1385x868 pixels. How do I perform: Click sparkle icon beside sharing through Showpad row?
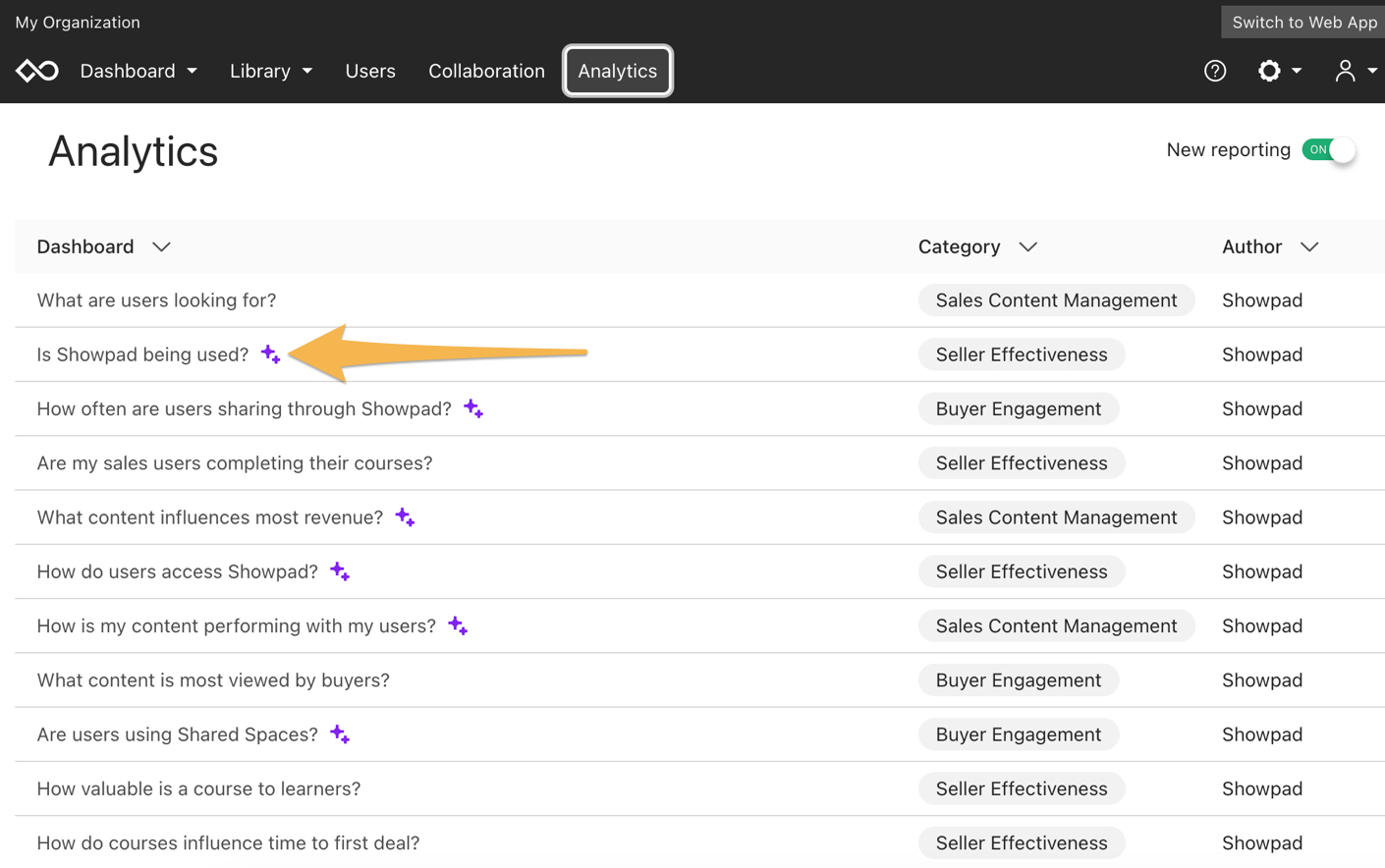click(473, 408)
